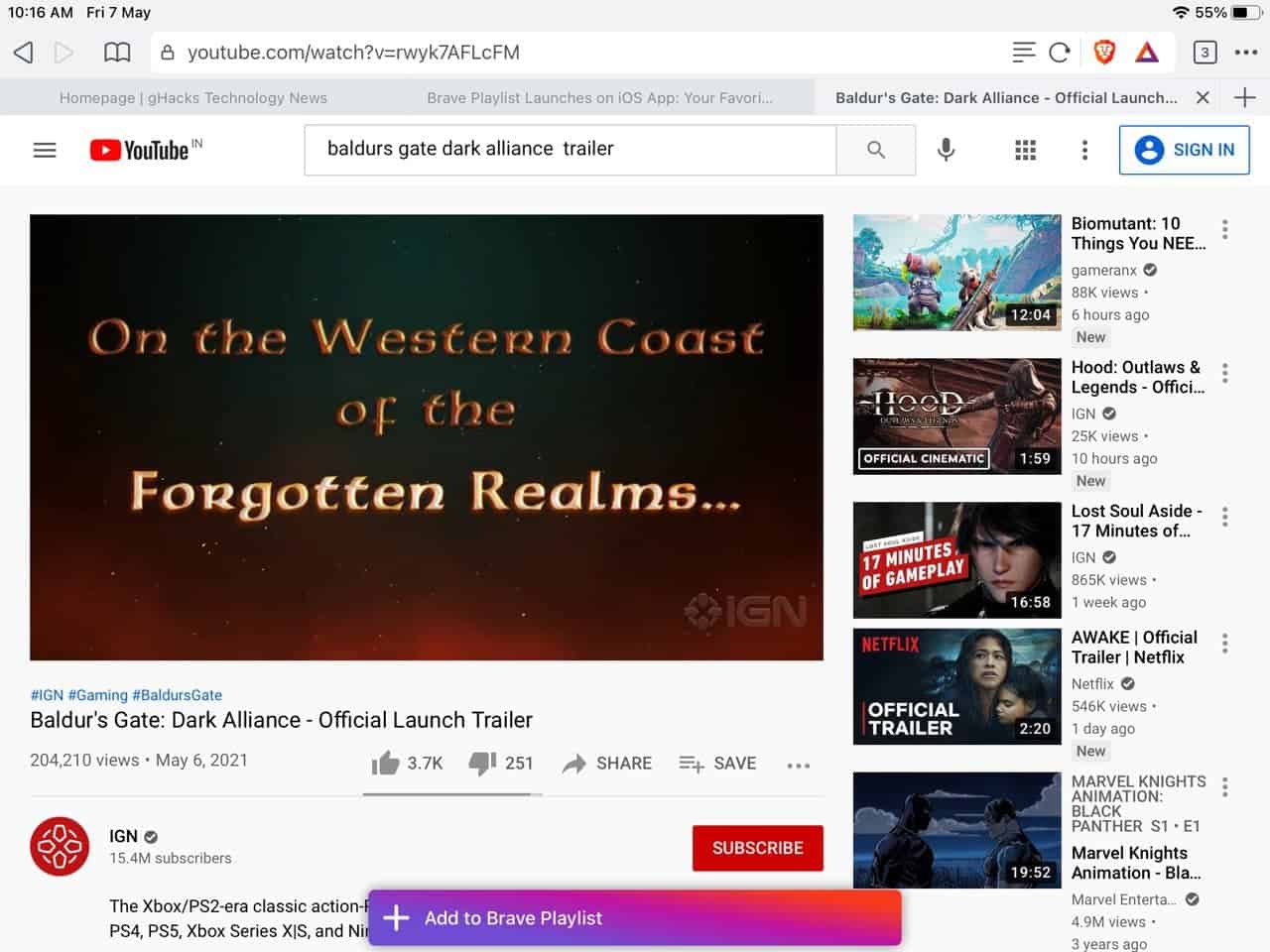Open Brave Rewards triangle icon

pos(1147,53)
